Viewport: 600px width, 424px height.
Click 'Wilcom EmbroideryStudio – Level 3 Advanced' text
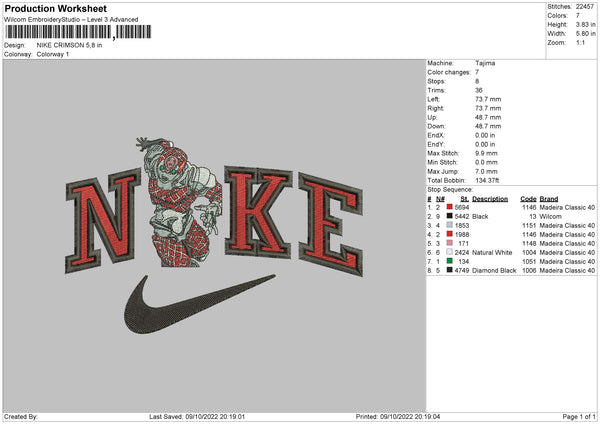click(71, 20)
